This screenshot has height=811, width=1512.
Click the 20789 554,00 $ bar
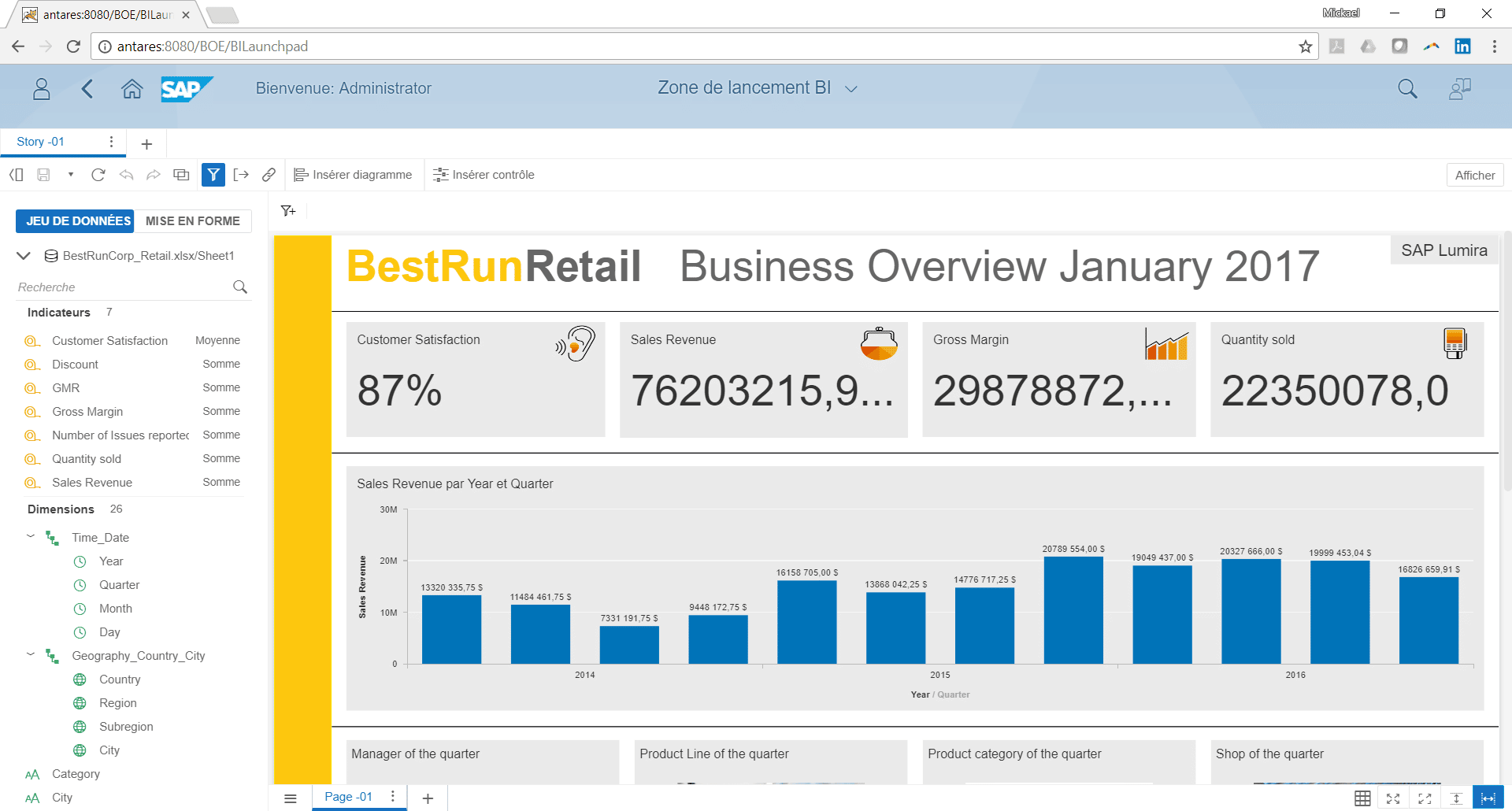(1073, 610)
